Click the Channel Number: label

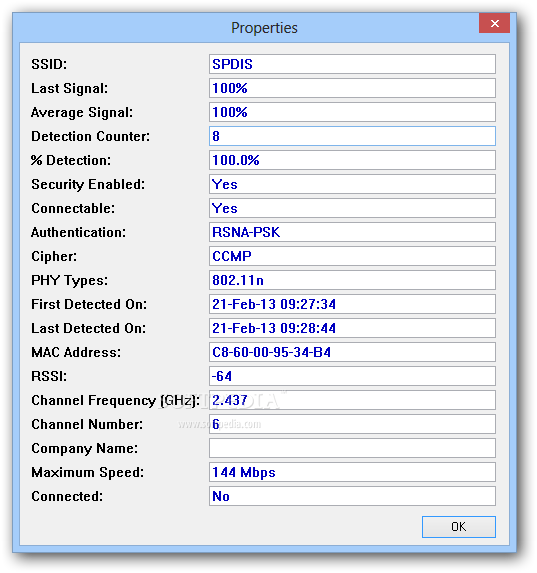coord(87,425)
